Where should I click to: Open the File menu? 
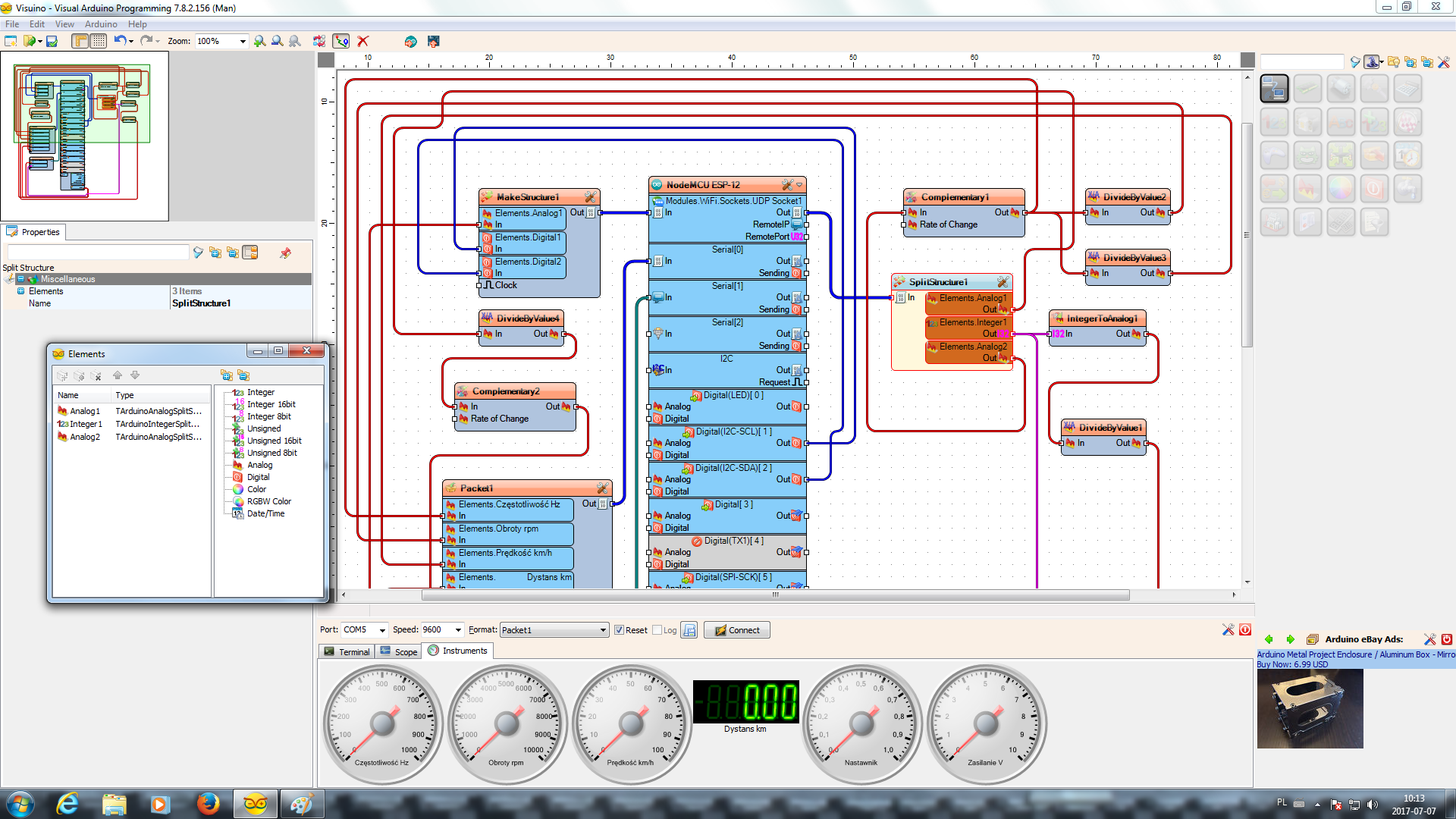pyautogui.click(x=12, y=24)
